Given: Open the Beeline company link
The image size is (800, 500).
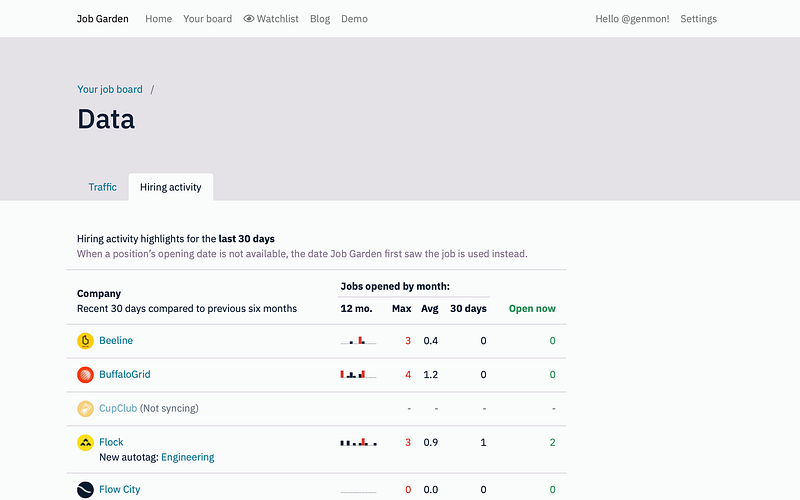Looking at the screenshot, I should coord(116,341).
